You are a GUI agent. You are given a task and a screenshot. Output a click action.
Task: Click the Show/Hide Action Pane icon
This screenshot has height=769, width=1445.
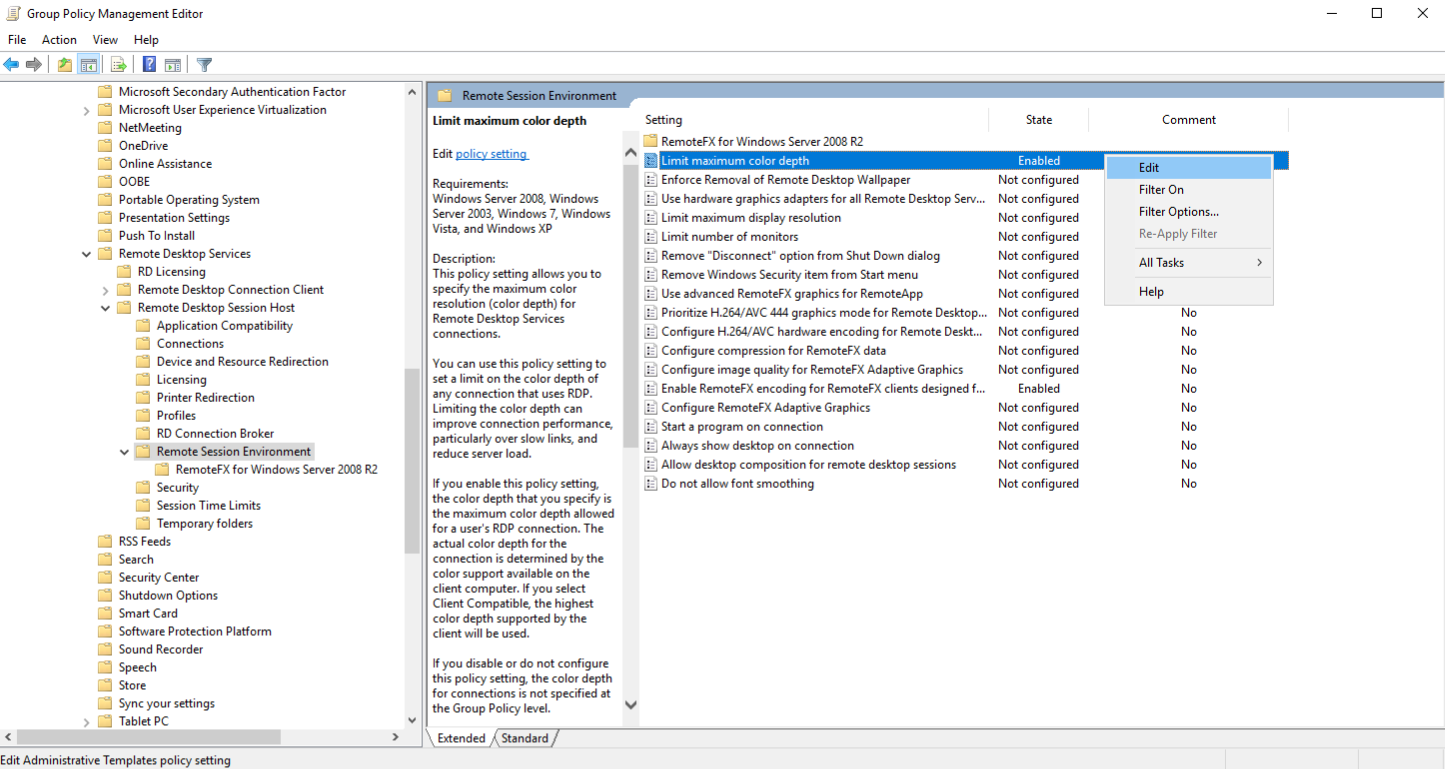pyautogui.click(x=172, y=64)
